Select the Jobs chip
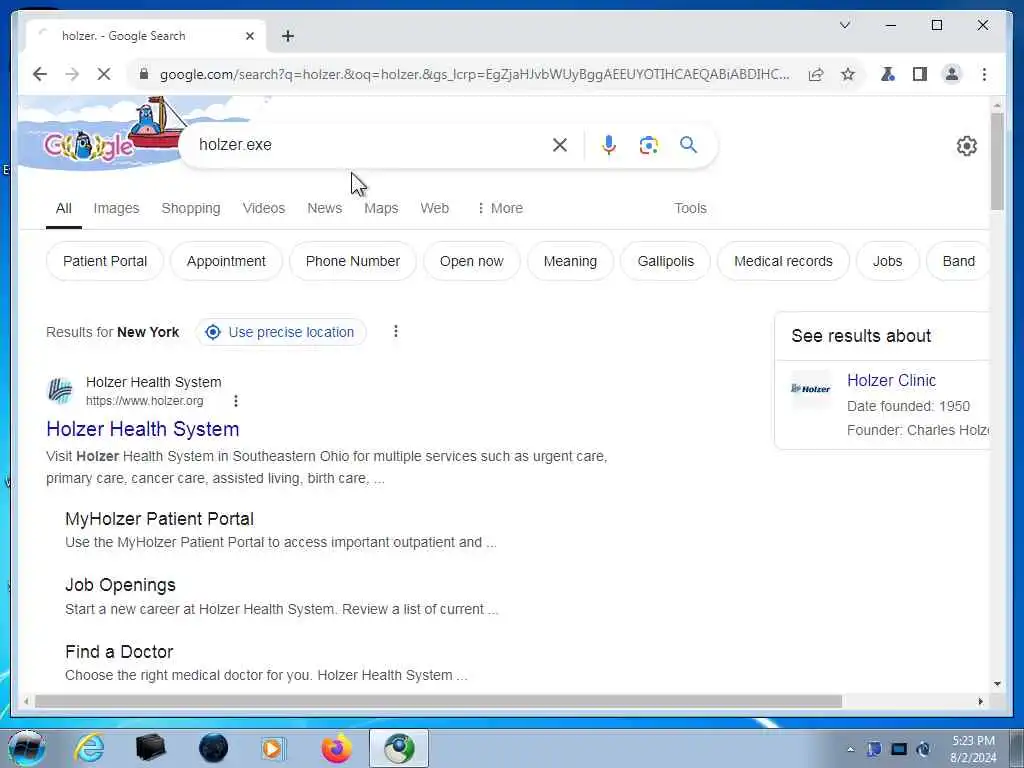The height and width of the screenshot is (768, 1024). click(888, 261)
